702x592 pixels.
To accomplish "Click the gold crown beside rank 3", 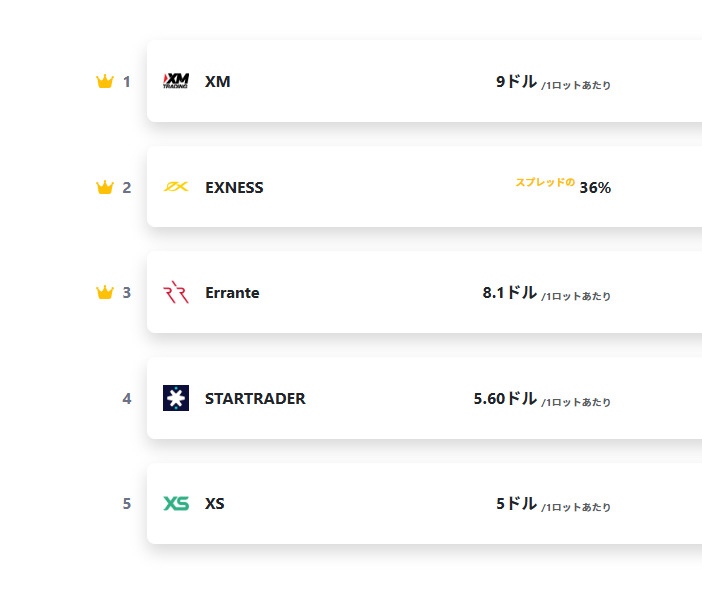I will 105,292.
